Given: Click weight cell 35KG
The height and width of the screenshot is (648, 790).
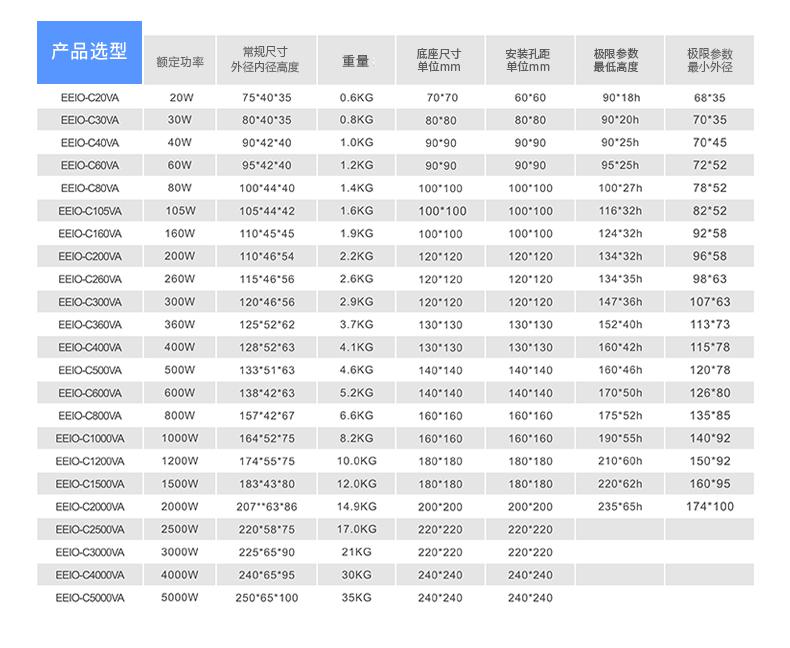Looking at the screenshot, I should click(x=356, y=598).
